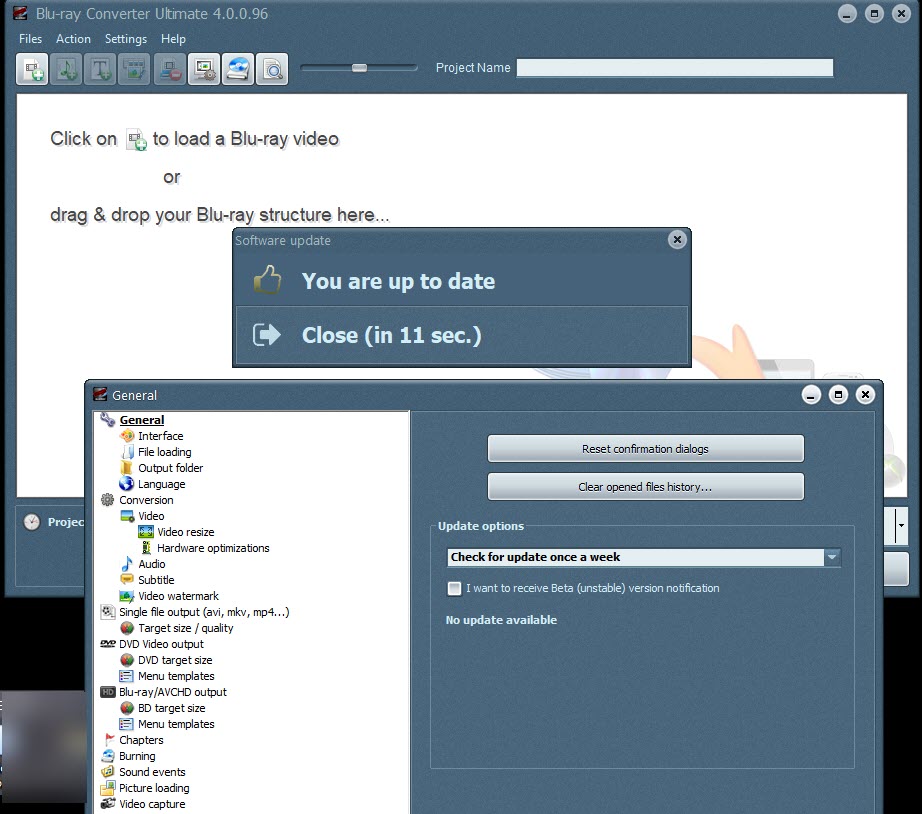The image size is (922, 814).
Task: Click the exit arrow icon beside Close
Action: [x=266, y=335]
